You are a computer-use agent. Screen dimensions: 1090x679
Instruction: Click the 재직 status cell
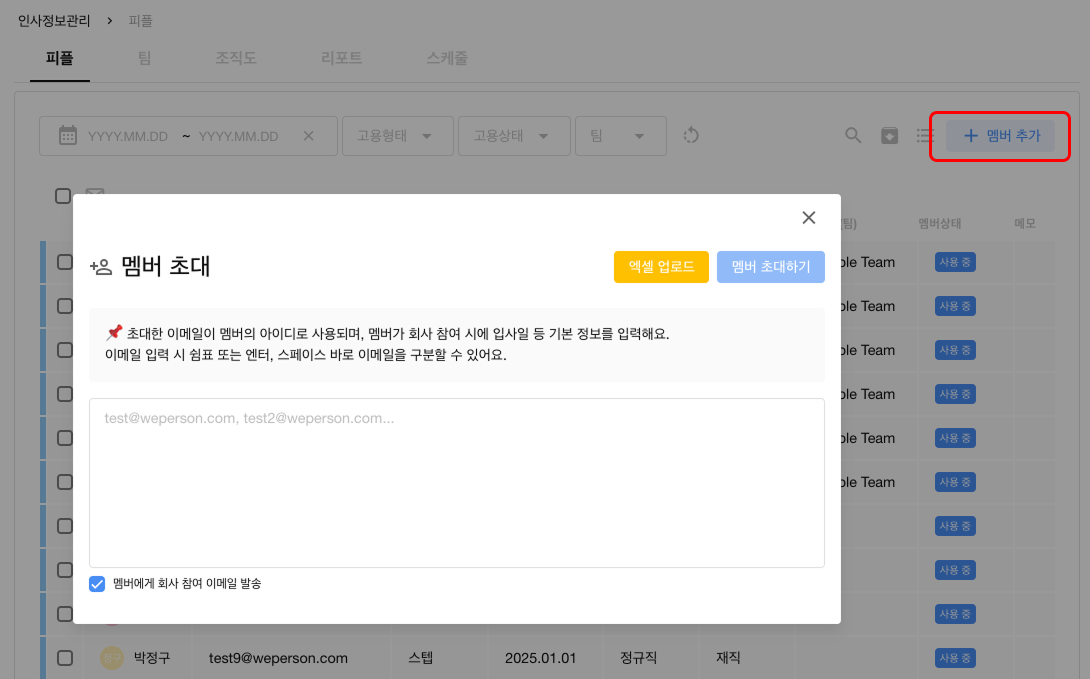(x=728, y=657)
